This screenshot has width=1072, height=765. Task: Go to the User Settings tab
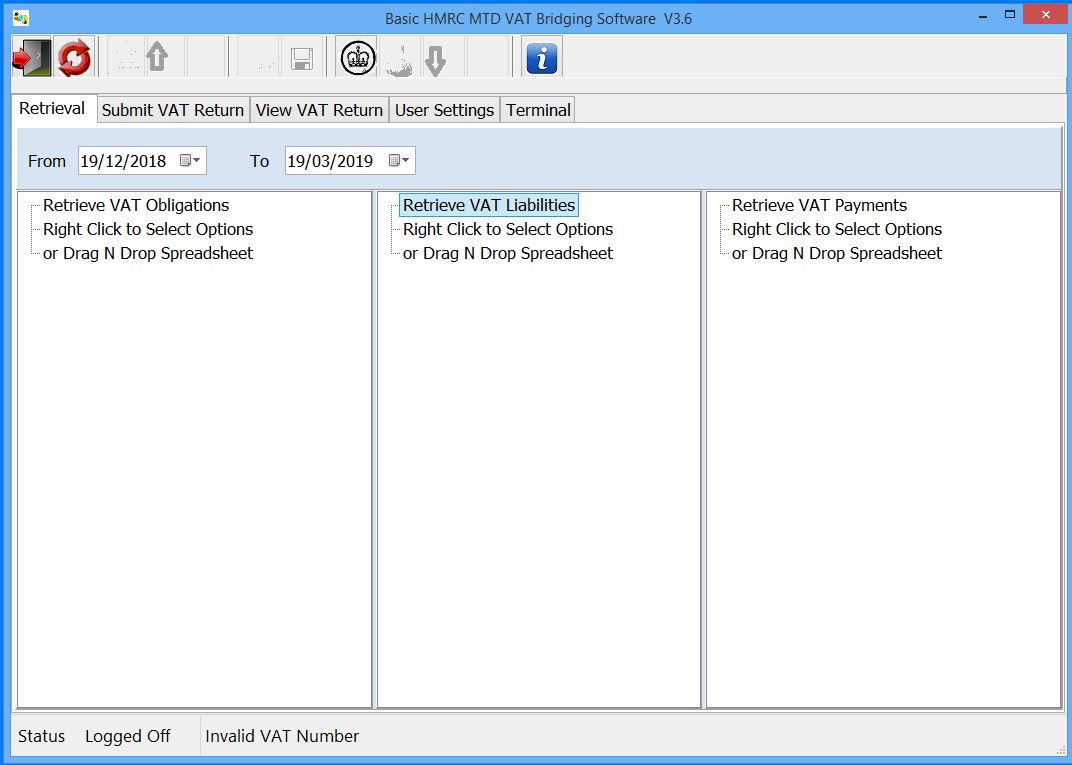[444, 110]
